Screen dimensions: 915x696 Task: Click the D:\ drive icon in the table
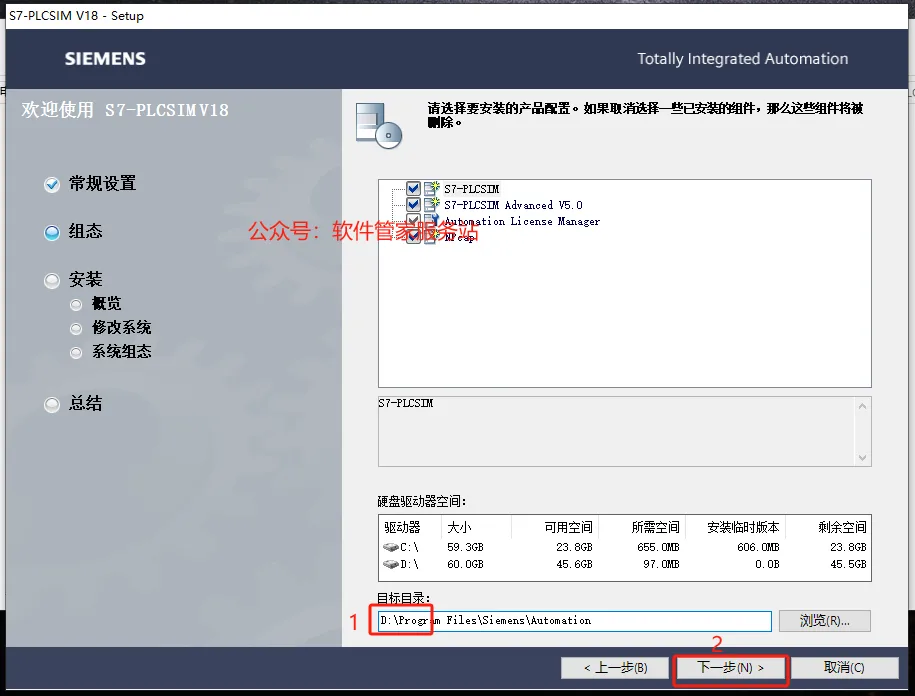click(390, 564)
